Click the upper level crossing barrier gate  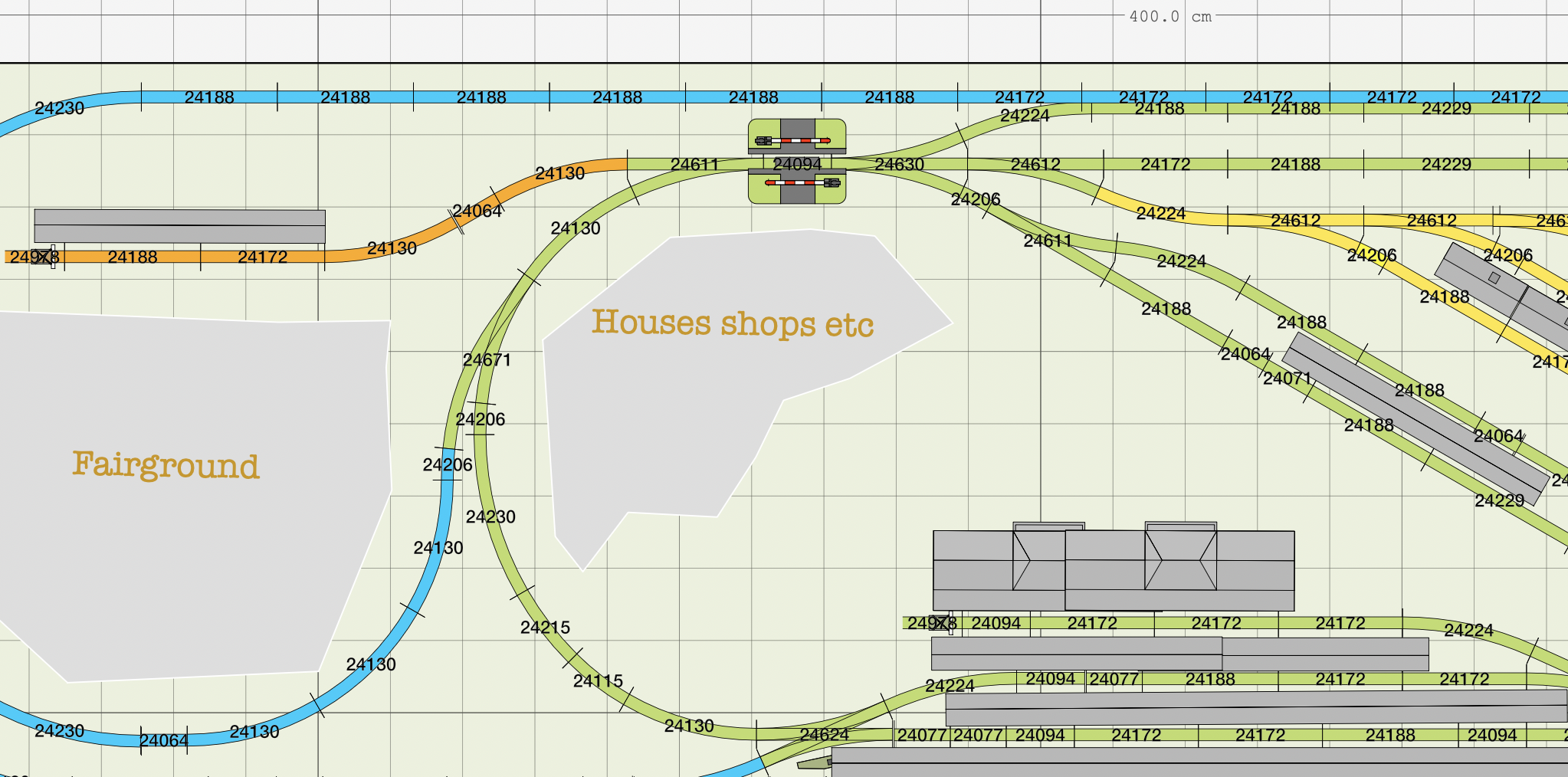797,140
